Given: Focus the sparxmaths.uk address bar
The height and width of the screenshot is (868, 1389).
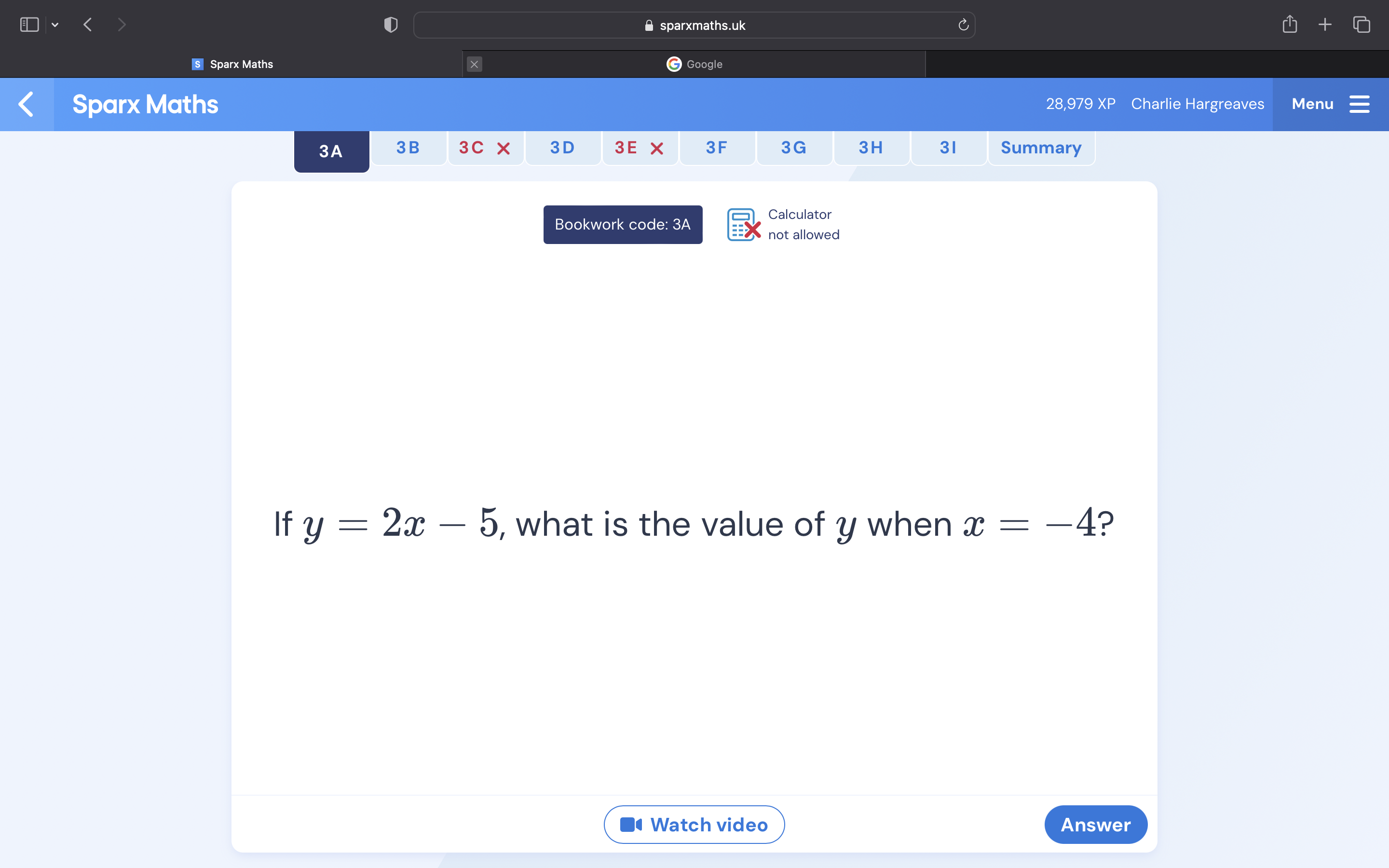Looking at the screenshot, I should (694, 25).
